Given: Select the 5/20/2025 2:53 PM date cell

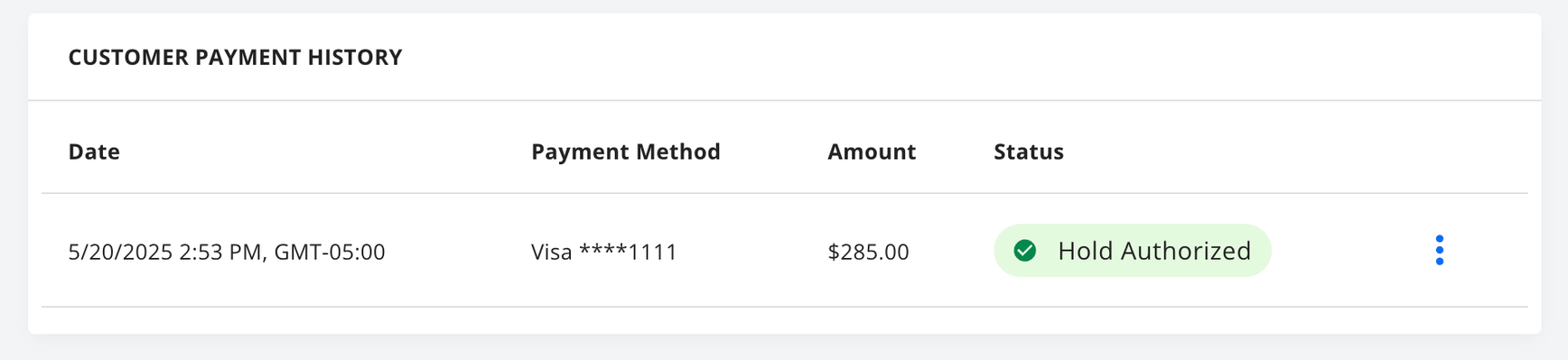Looking at the screenshot, I should [x=227, y=252].
